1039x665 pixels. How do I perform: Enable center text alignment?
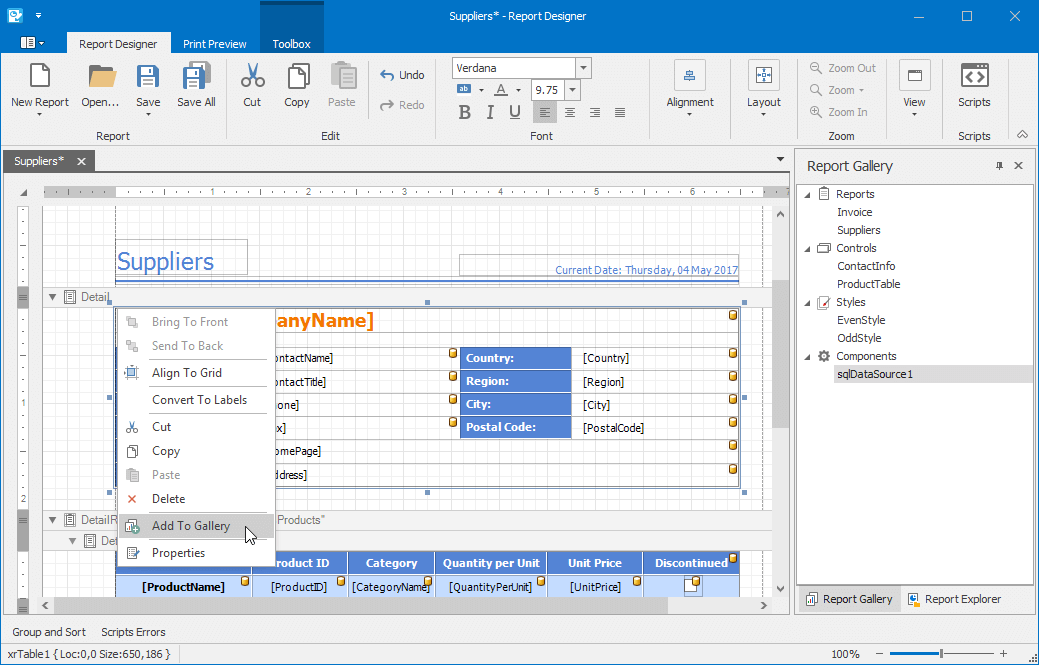(x=570, y=113)
